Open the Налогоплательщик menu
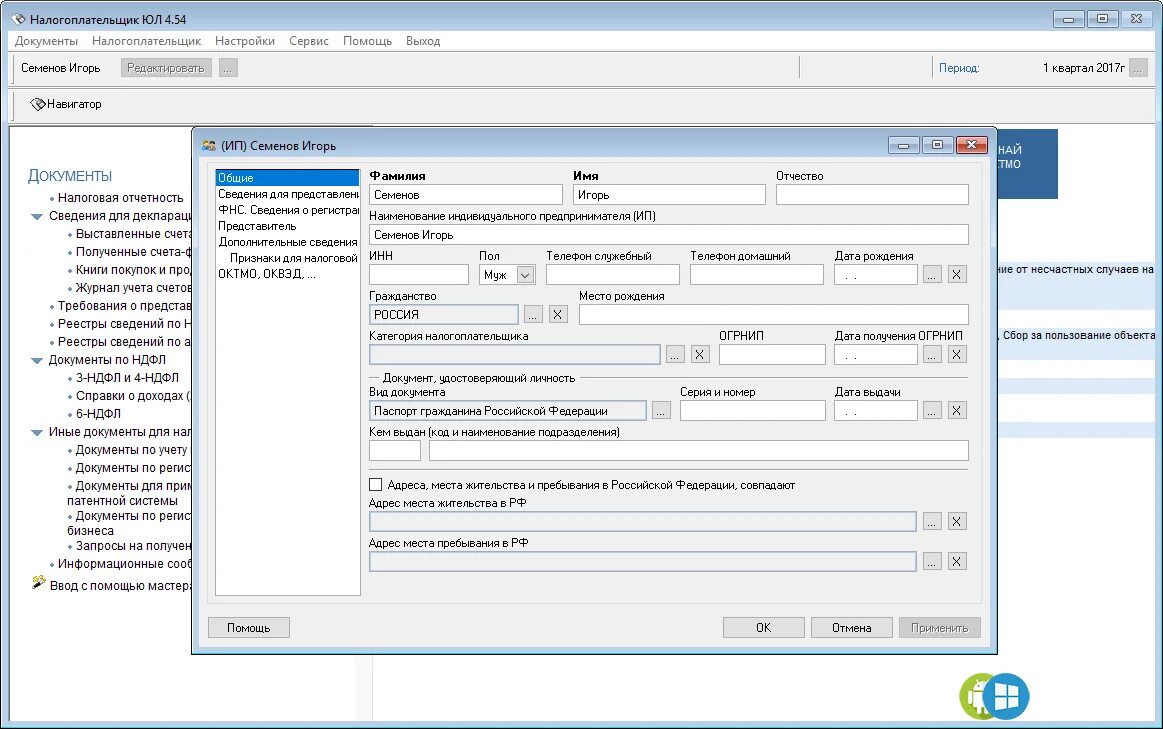 point(146,41)
